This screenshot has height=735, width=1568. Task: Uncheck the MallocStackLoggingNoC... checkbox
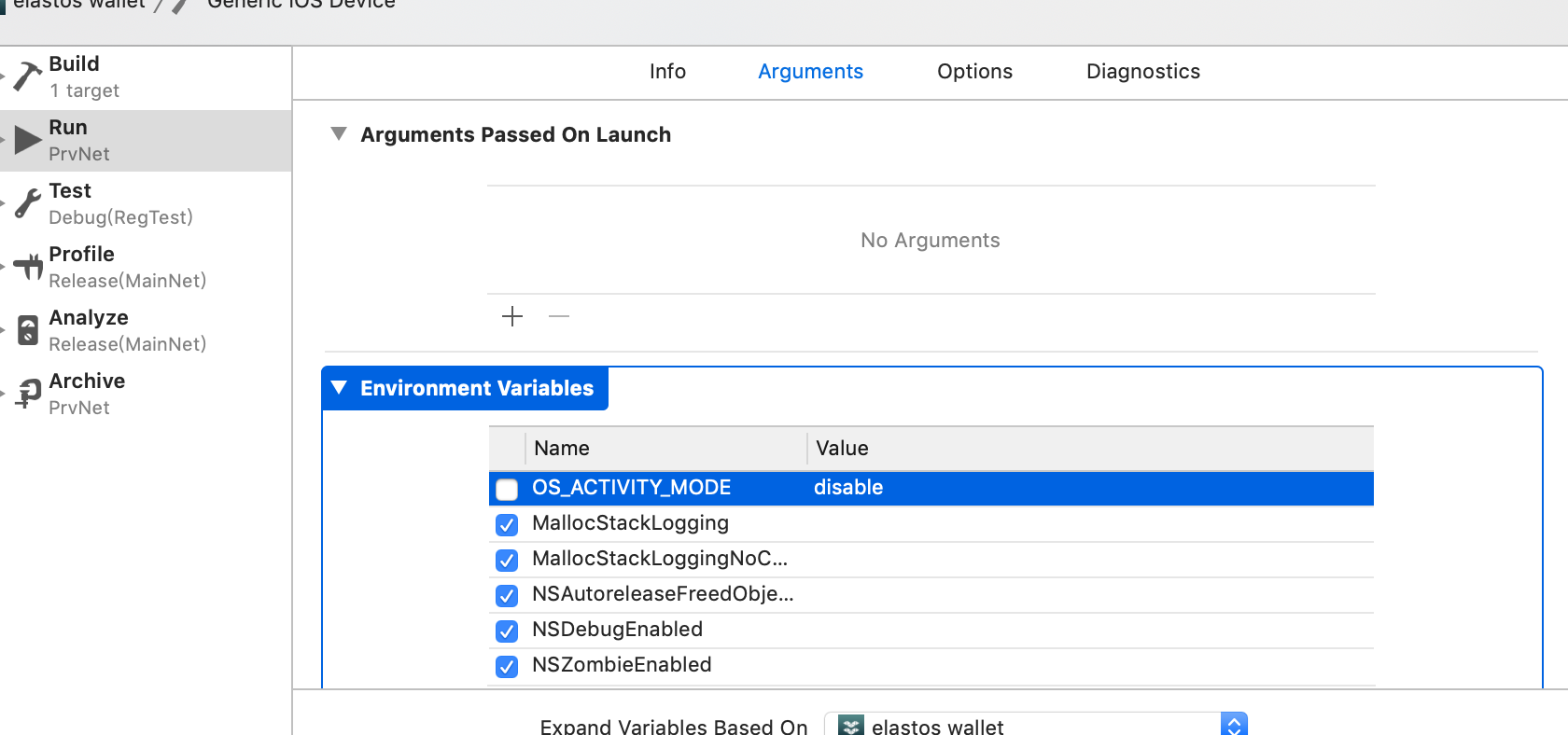507,560
